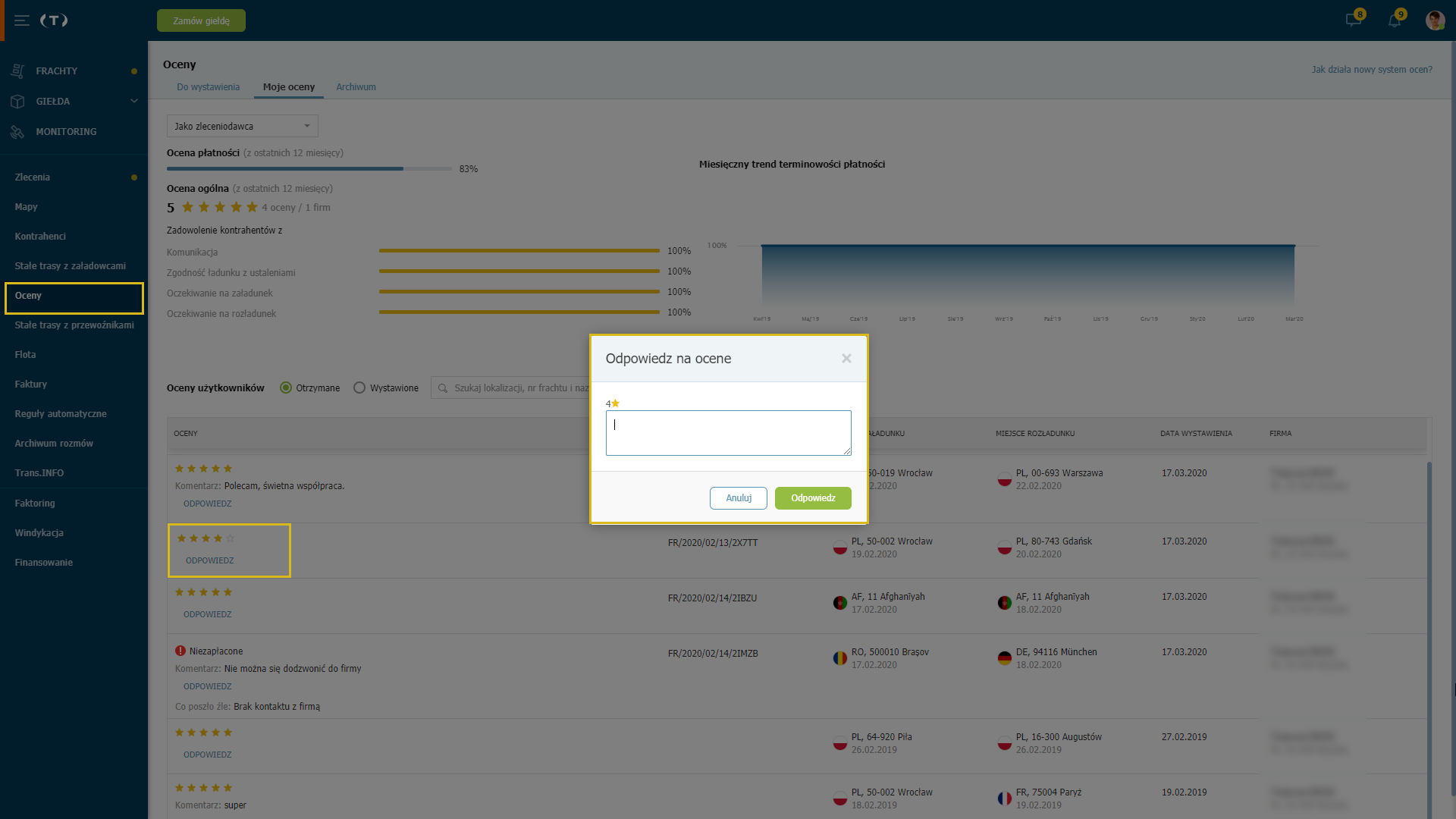Image resolution: width=1456 pixels, height=819 pixels.
Task: Click Anuluj in the dialog
Action: (x=739, y=498)
